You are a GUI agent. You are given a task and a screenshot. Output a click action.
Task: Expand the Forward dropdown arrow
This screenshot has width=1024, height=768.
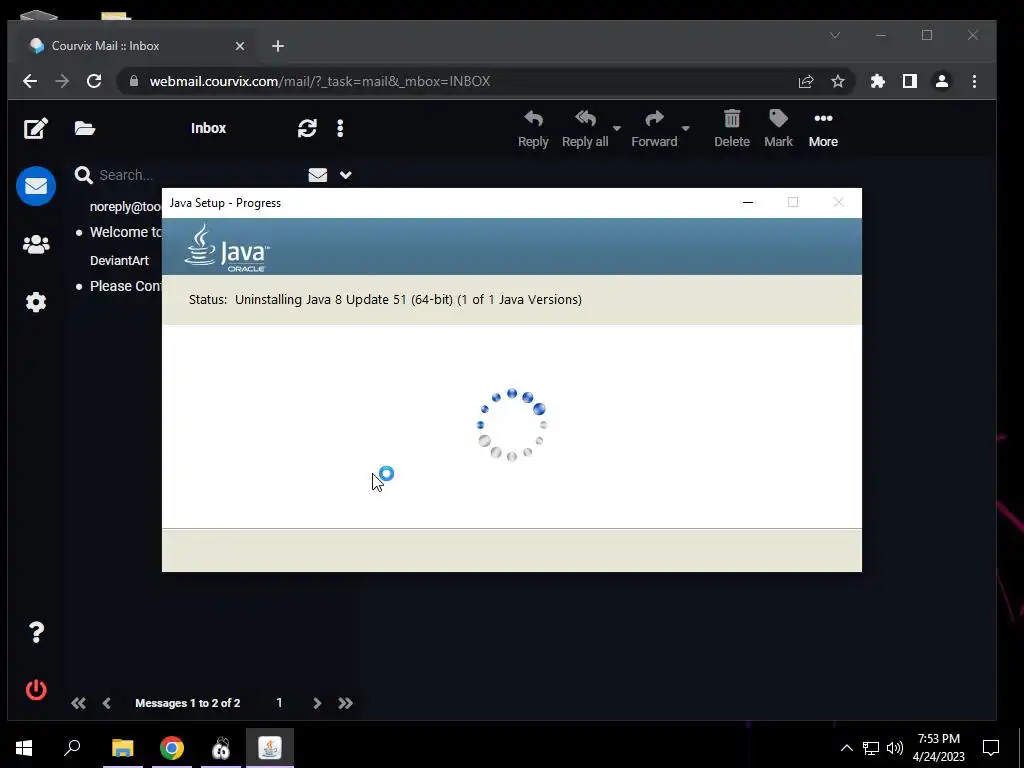click(685, 128)
